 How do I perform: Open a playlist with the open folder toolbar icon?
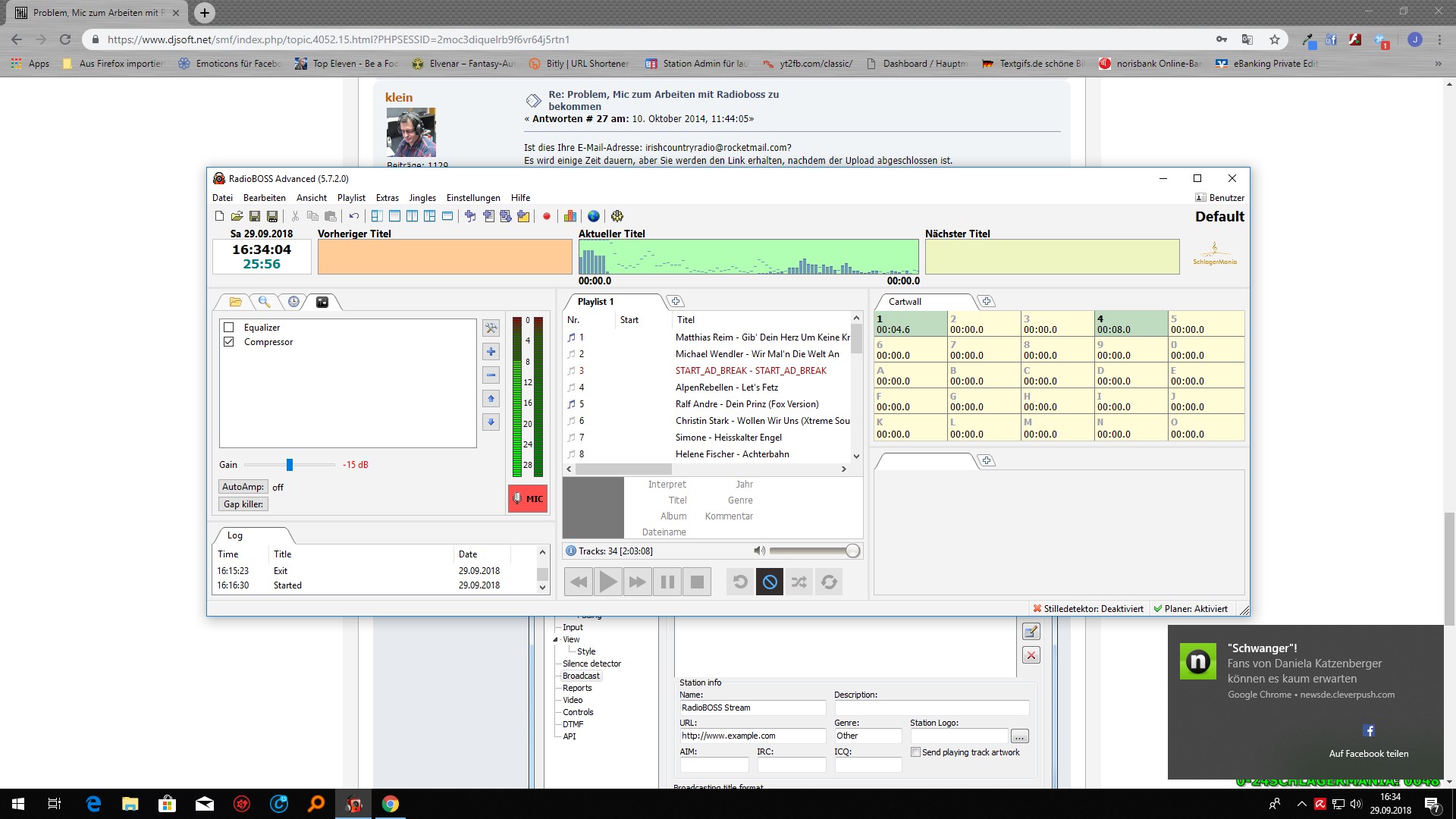237,217
